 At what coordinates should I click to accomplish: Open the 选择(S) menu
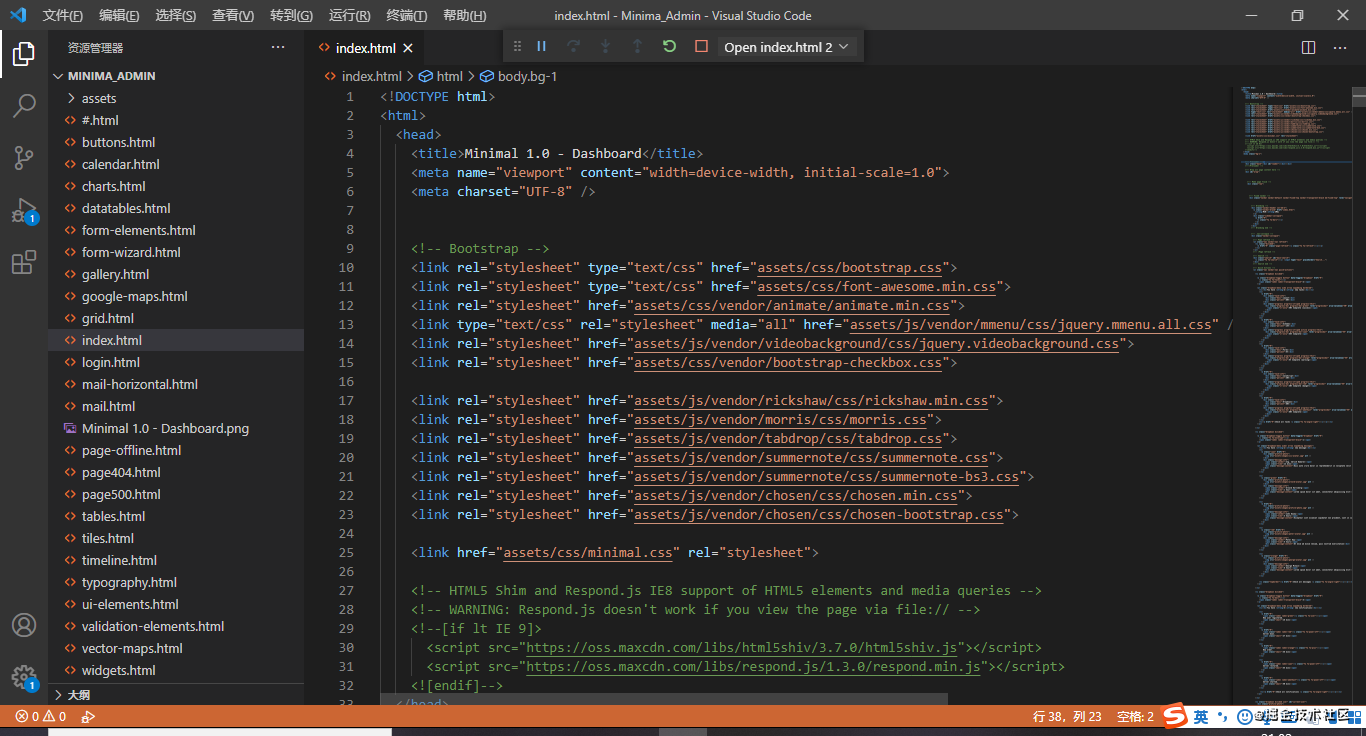[x=176, y=15]
